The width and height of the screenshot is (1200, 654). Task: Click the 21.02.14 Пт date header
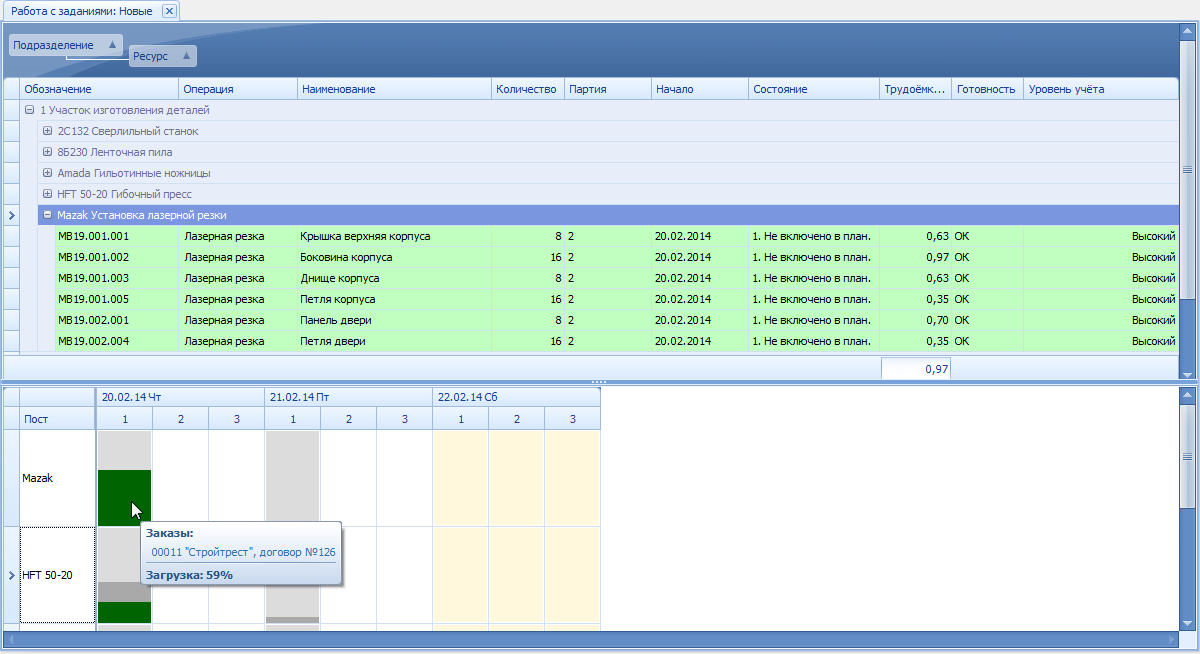pyautogui.click(x=348, y=397)
